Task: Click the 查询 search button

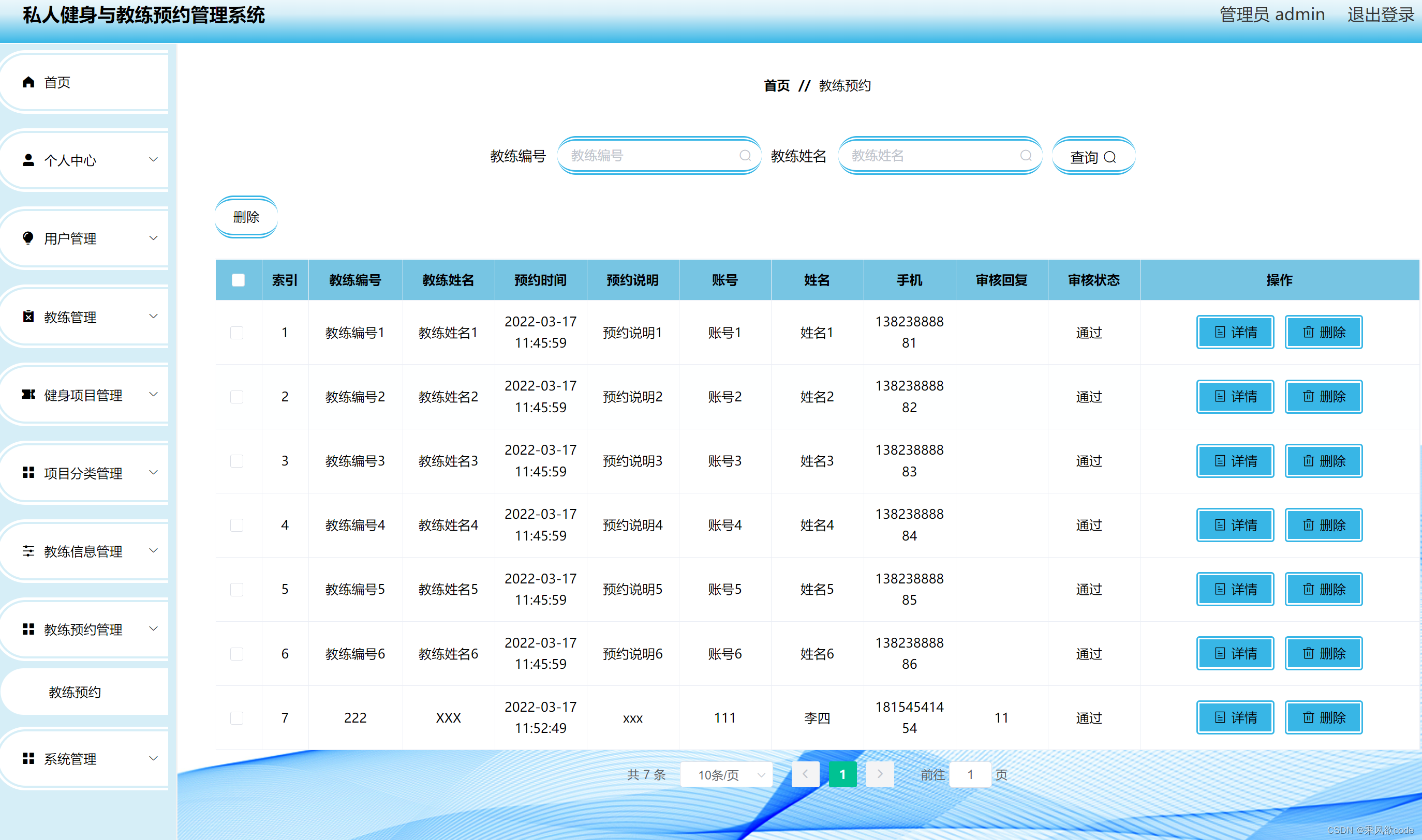Action: tap(1093, 157)
